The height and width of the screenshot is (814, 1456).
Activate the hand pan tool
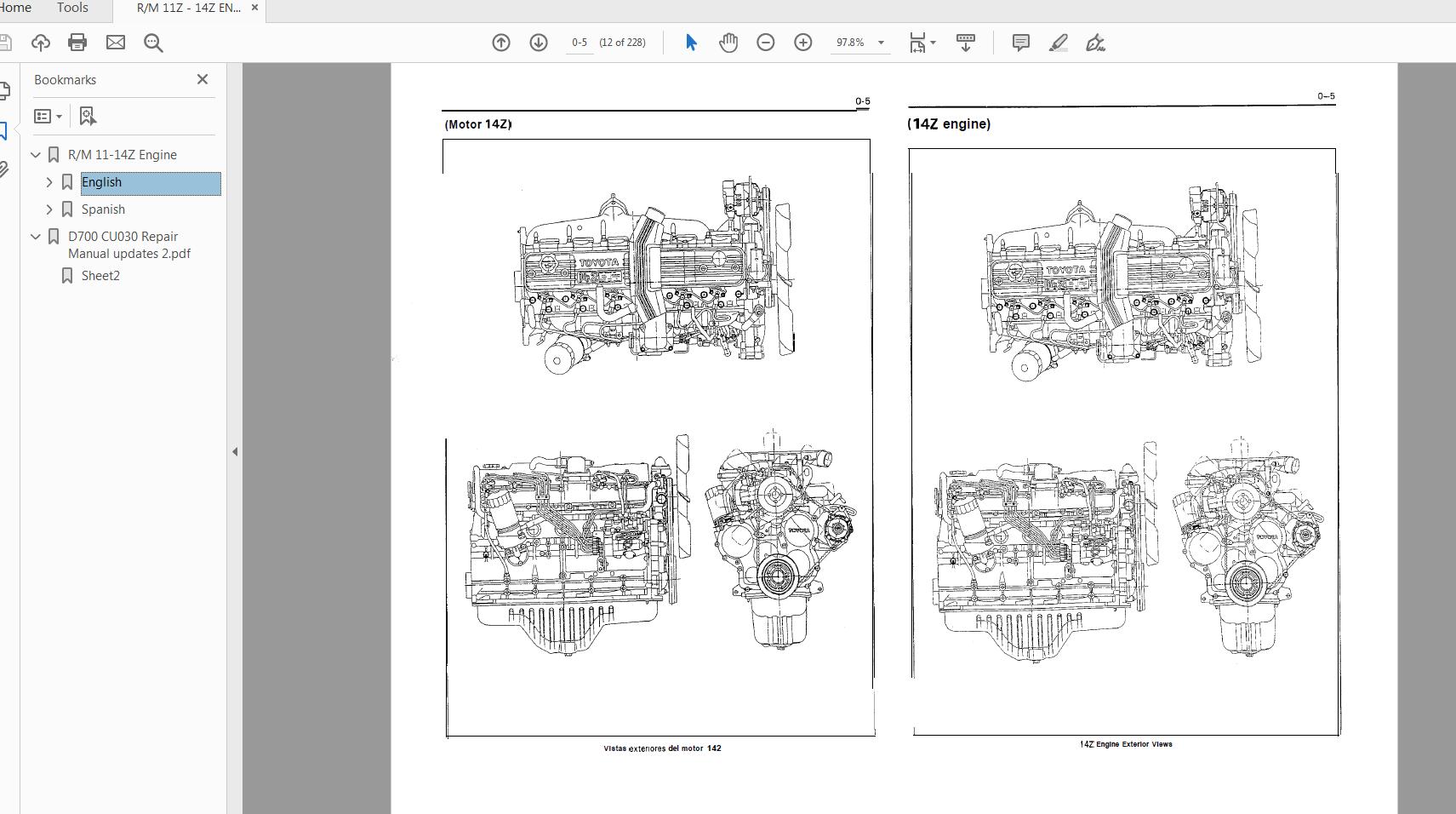coord(728,43)
